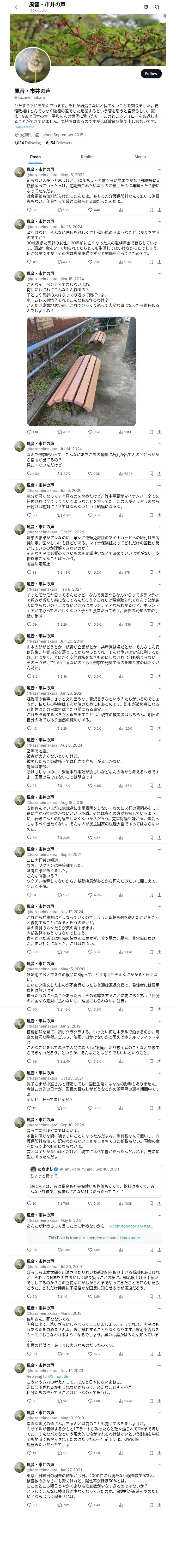Viewport: 176px width, 1568px height.
Task: Open the pink bench photo
Action: pyautogui.click(x=81, y=371)
